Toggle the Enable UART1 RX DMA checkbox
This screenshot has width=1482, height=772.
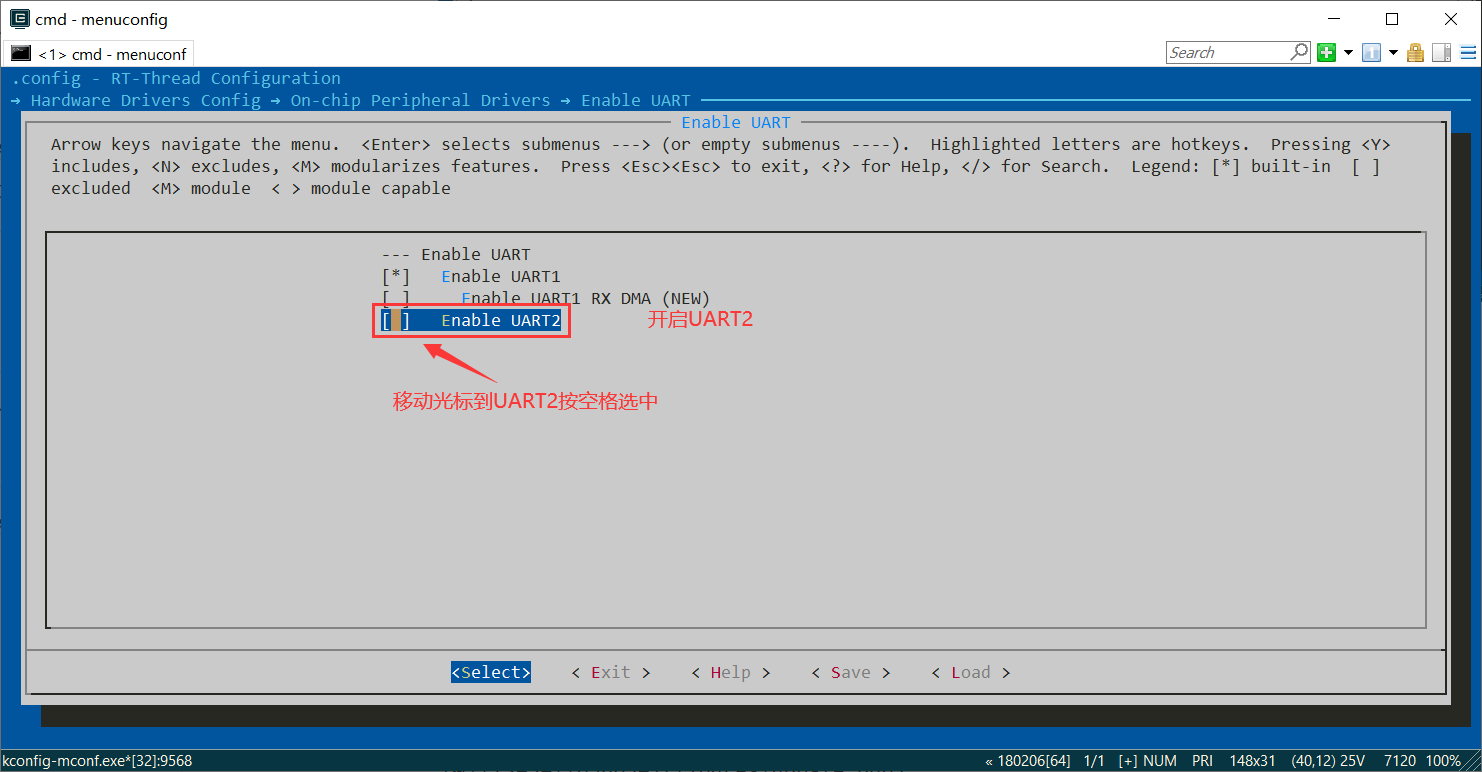(x=396, y=298)
